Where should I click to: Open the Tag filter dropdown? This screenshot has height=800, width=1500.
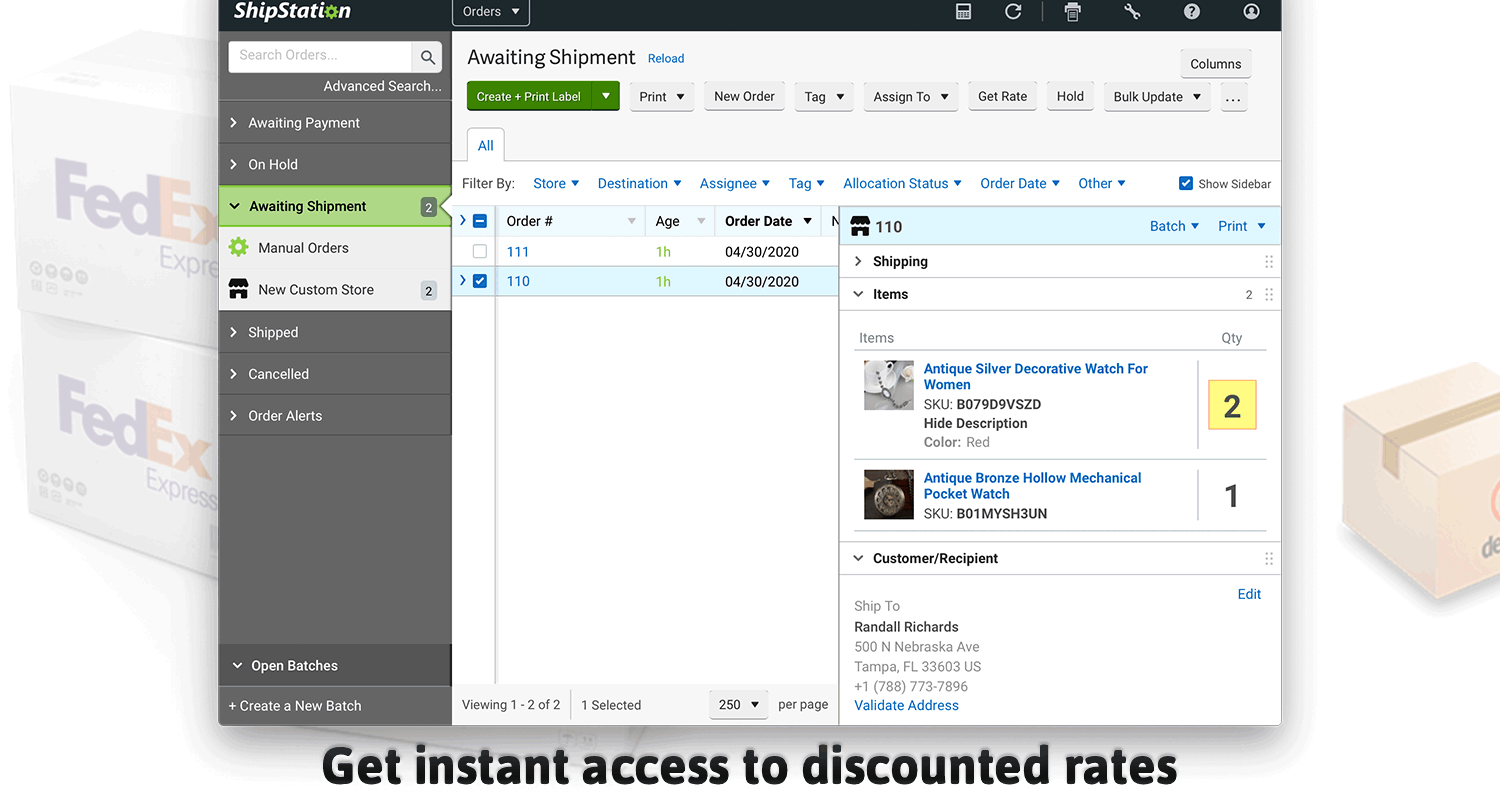(x=806, y=183)
